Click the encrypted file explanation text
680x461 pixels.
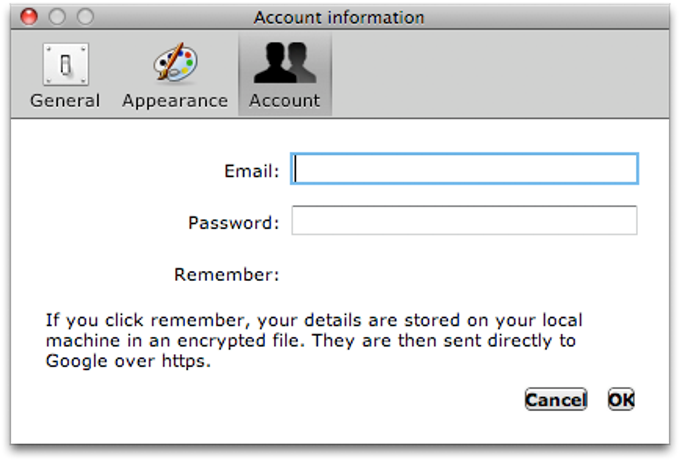click(x=314, y=340)
